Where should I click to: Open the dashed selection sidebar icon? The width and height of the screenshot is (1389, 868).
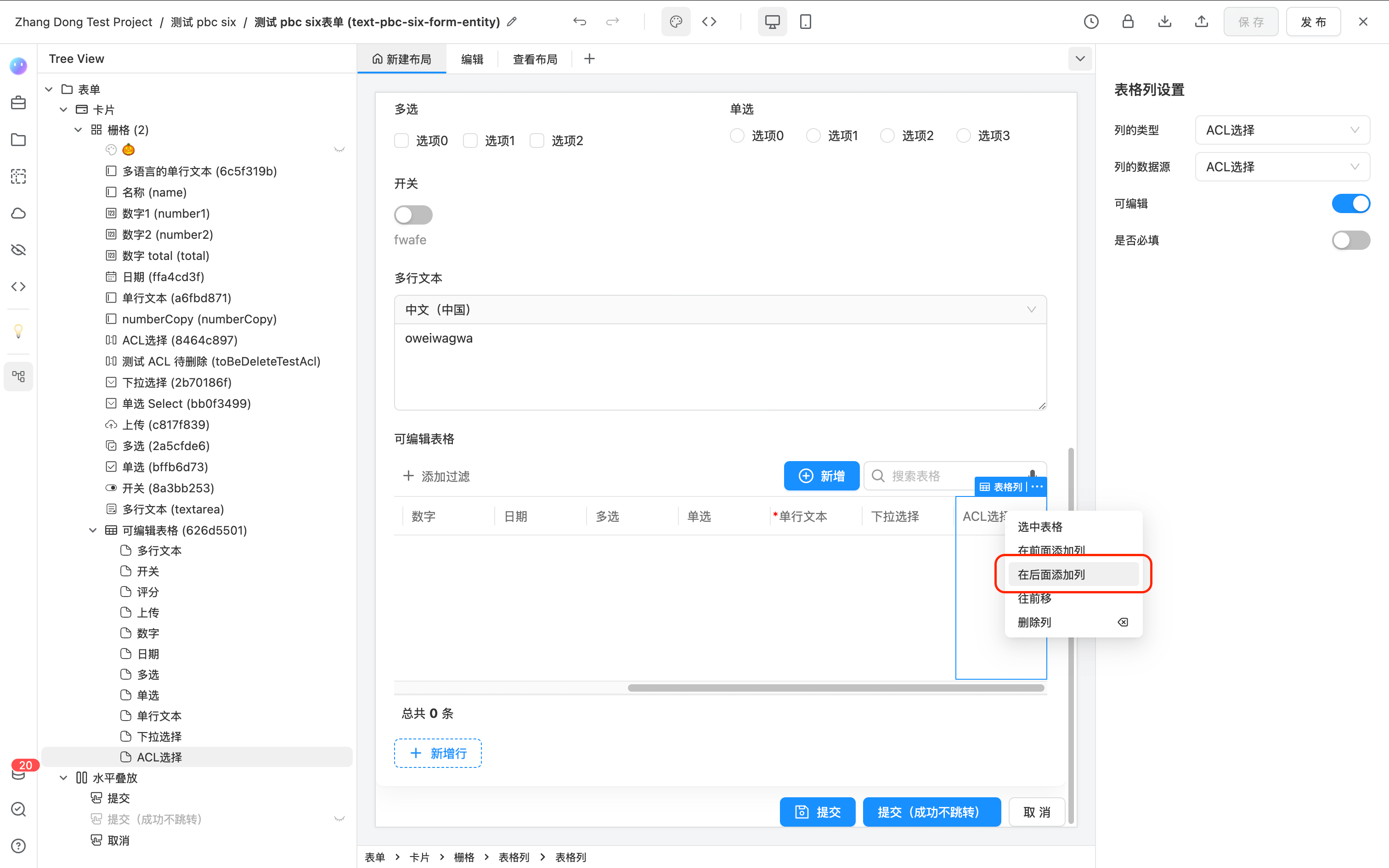18,176
